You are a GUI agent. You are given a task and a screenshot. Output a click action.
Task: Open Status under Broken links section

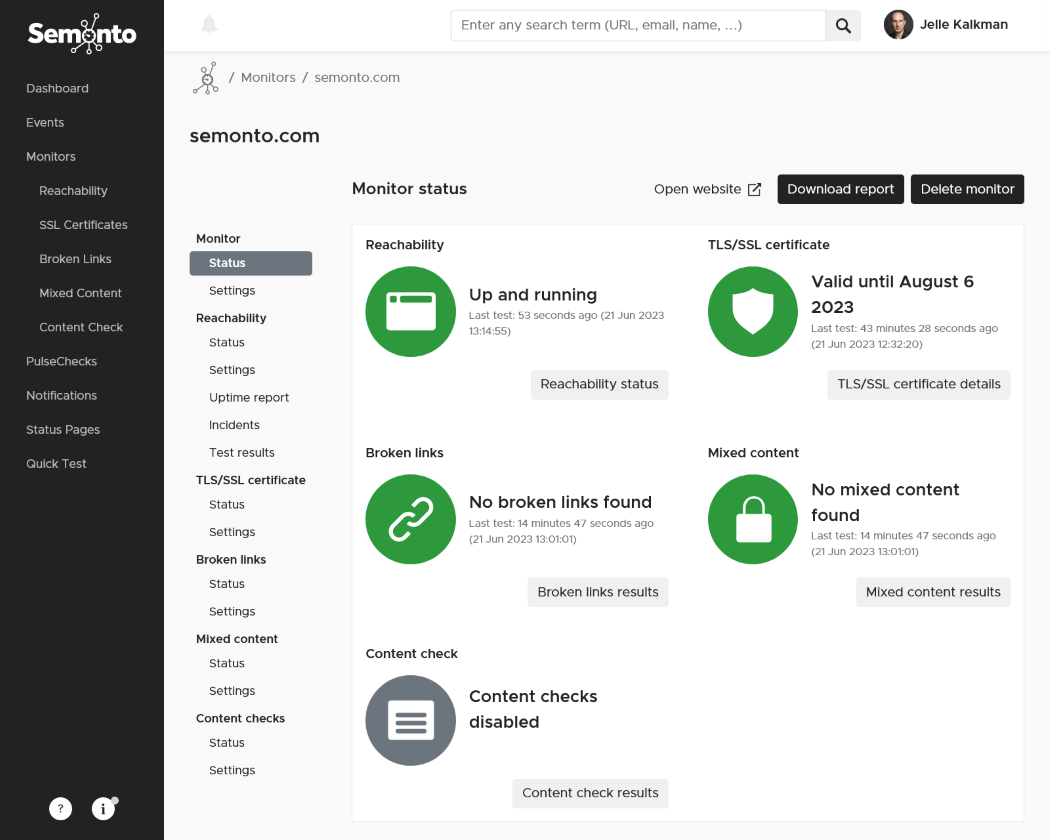(x=227, y=583)
